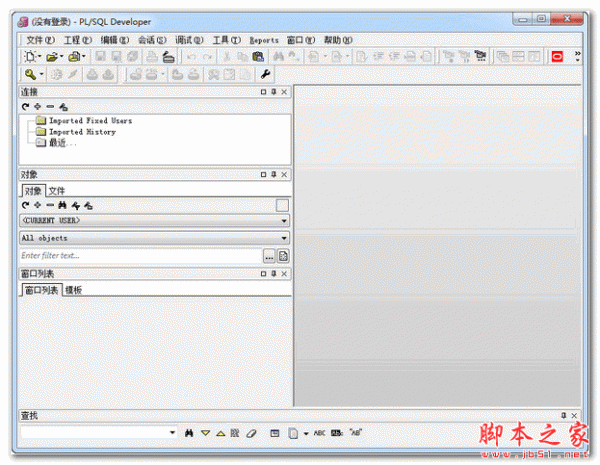This screenshot has width=600, height=465.
Task: Close the 窗口列表 panel
Action: point(284,274)
